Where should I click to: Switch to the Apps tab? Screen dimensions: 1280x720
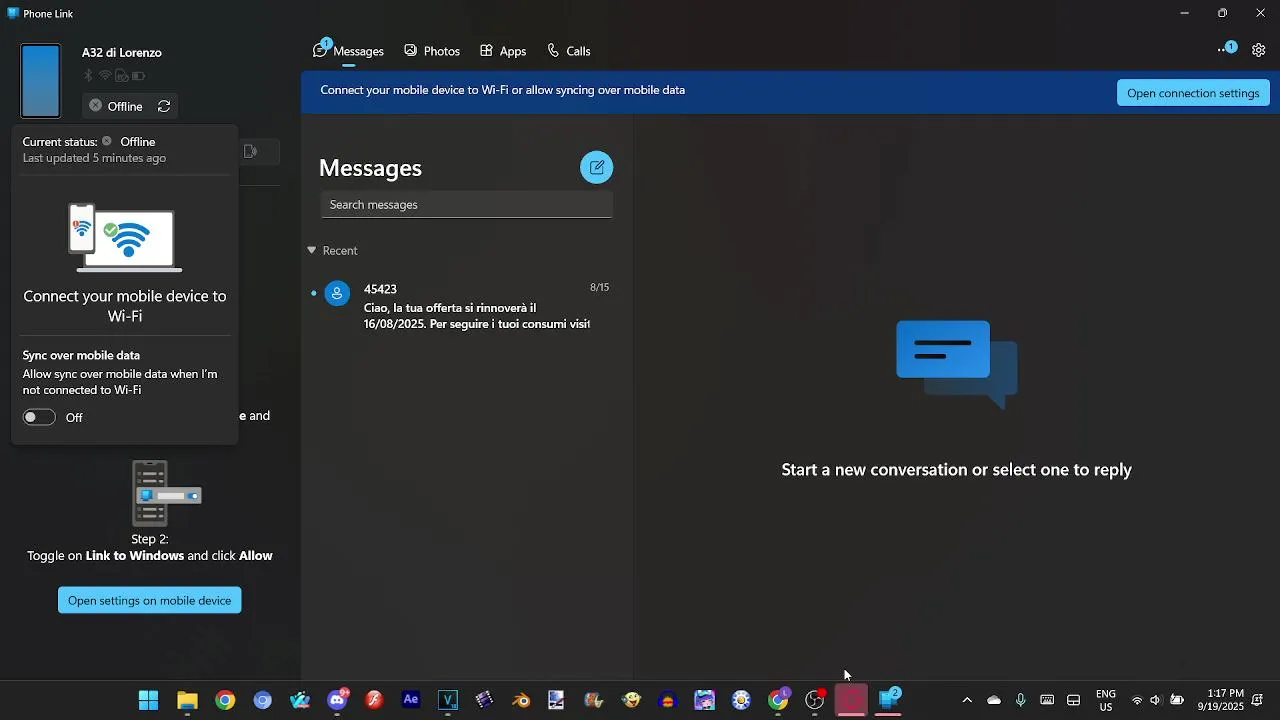pos(503,51)
